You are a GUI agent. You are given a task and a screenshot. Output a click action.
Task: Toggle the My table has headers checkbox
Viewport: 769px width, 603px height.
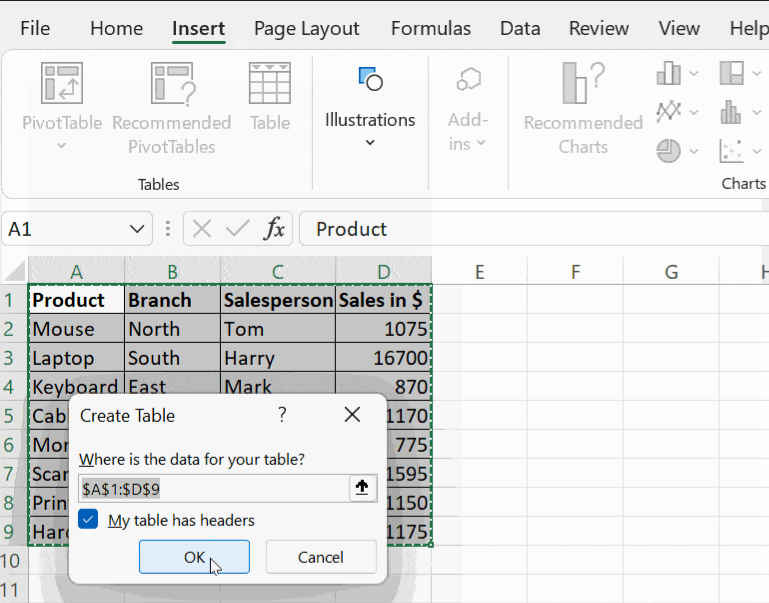[89, 520]
